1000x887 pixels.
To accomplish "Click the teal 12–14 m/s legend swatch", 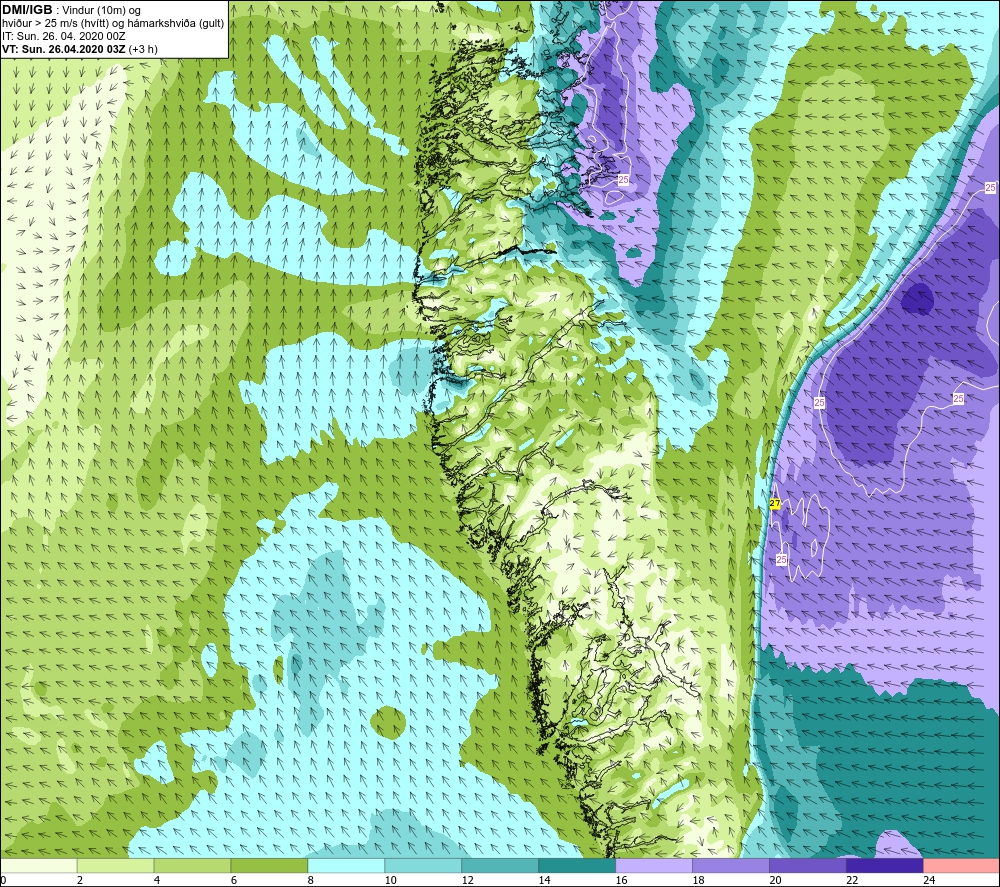I will coord(500,866).
